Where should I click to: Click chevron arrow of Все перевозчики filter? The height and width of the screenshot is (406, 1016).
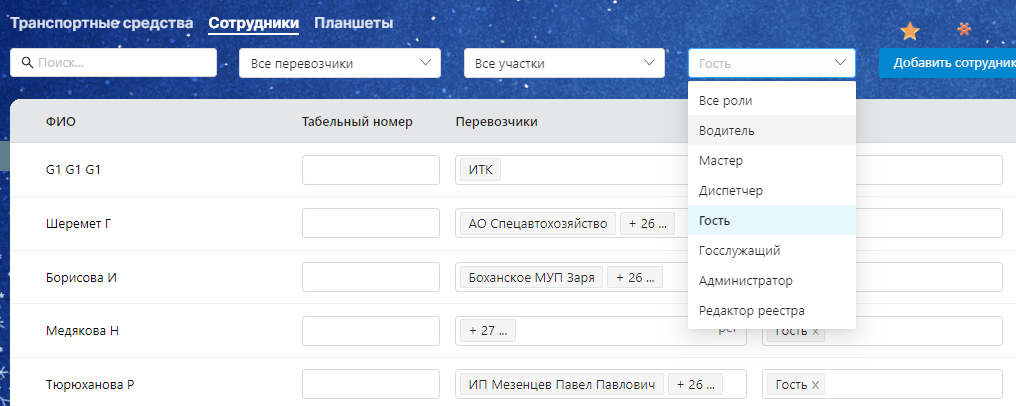tap(426, 63)
